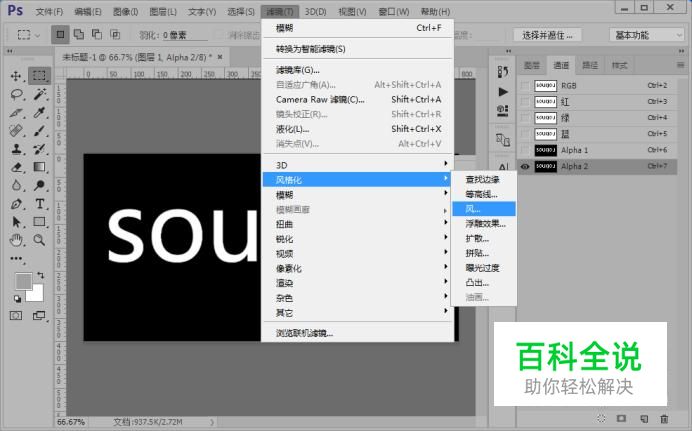This screenshot has width=692, height=431.
Task: Switch to the 路径 panel tab
Action: pyautogui.click(x=590, y=65)
